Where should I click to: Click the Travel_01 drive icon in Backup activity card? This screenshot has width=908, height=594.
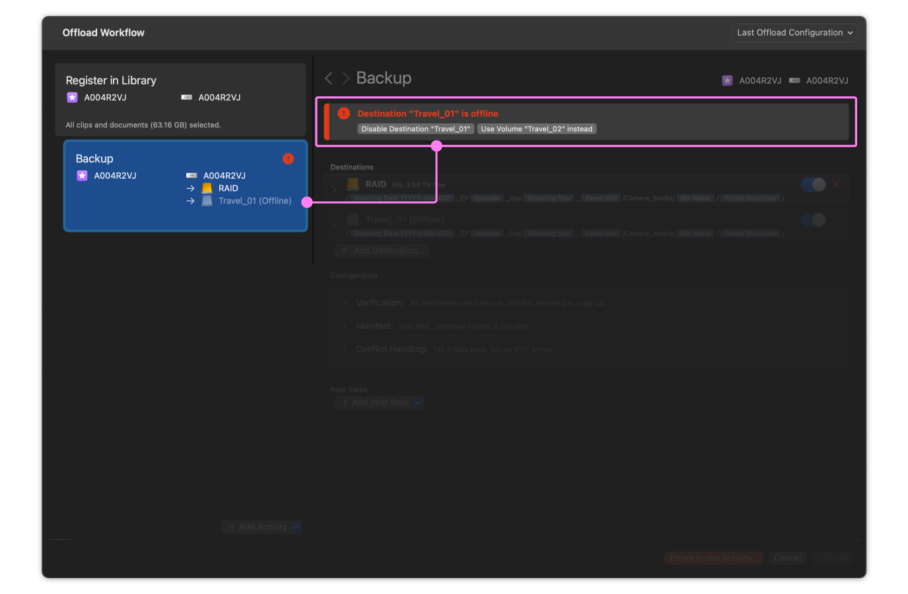tap(207, 201)
